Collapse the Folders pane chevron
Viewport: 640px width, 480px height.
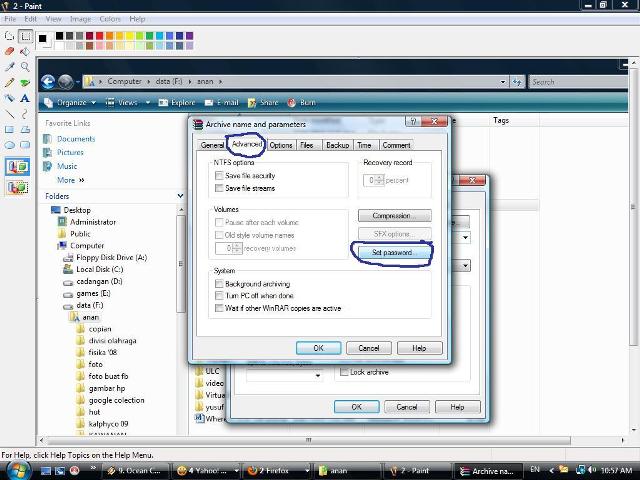[180, 196]
